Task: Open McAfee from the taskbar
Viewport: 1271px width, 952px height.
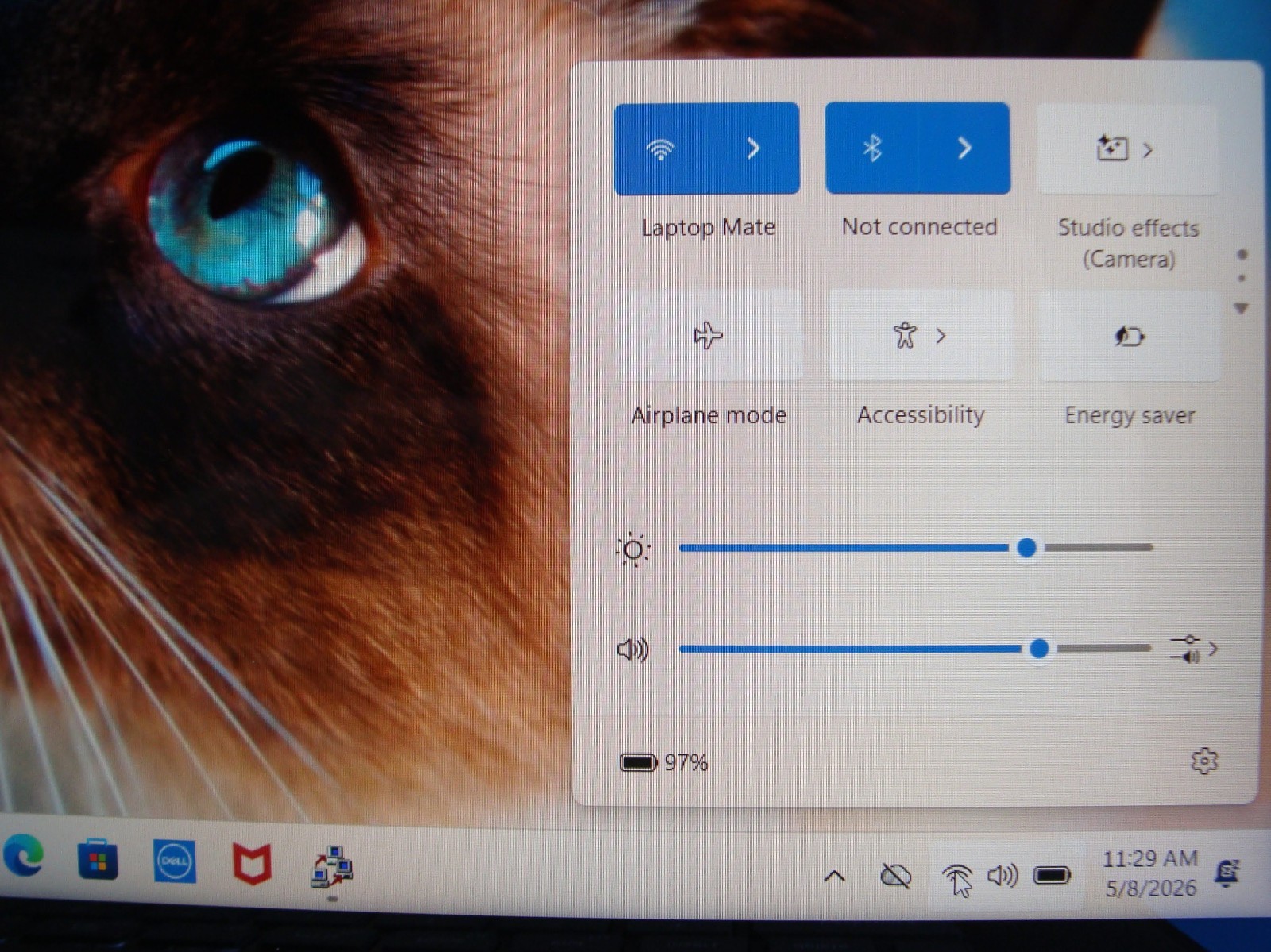Action: [x=252, y=864]
